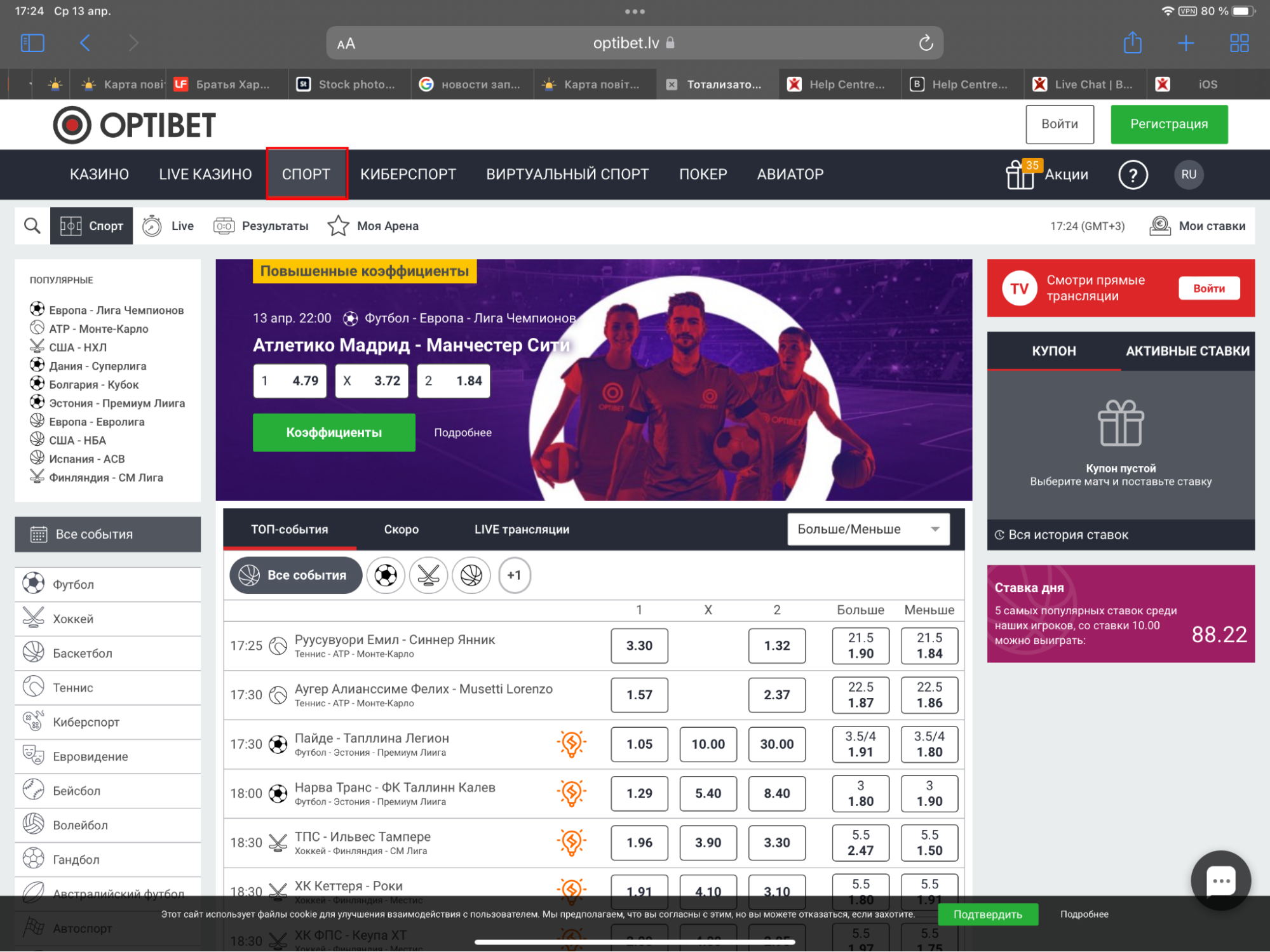Open Мои ставки section

point(1197,225)
